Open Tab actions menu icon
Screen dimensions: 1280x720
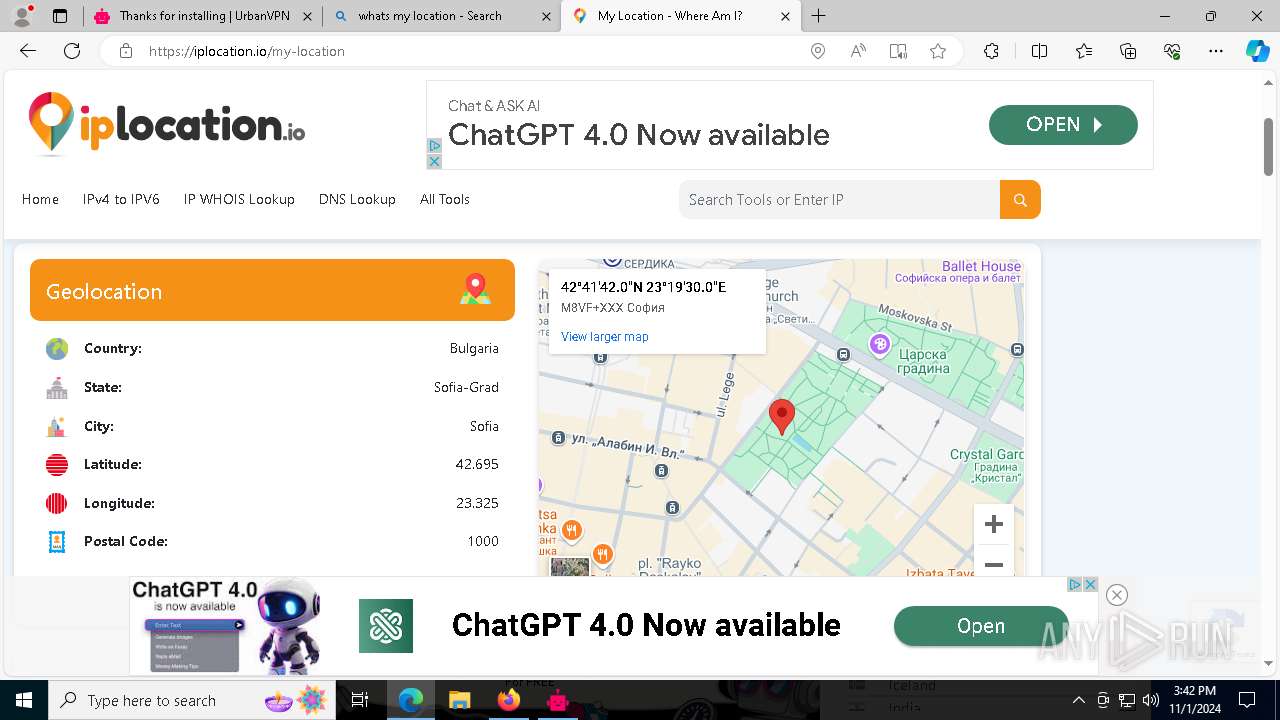pyautogui.click(x=60, y=16)
